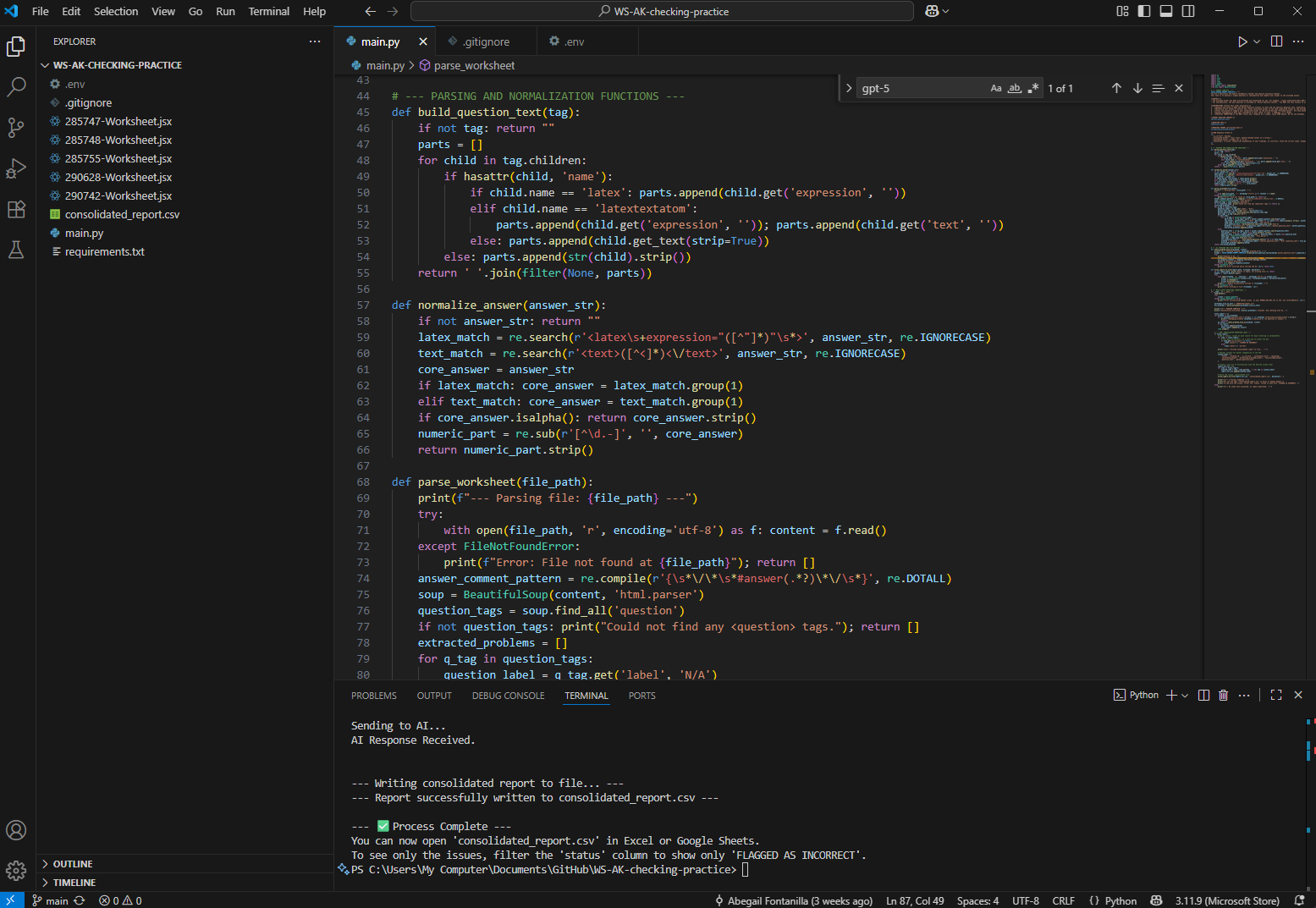Open the Extensions view
Image resolution: width=1316 pixels, height=908 pixels.
point(16,209)
